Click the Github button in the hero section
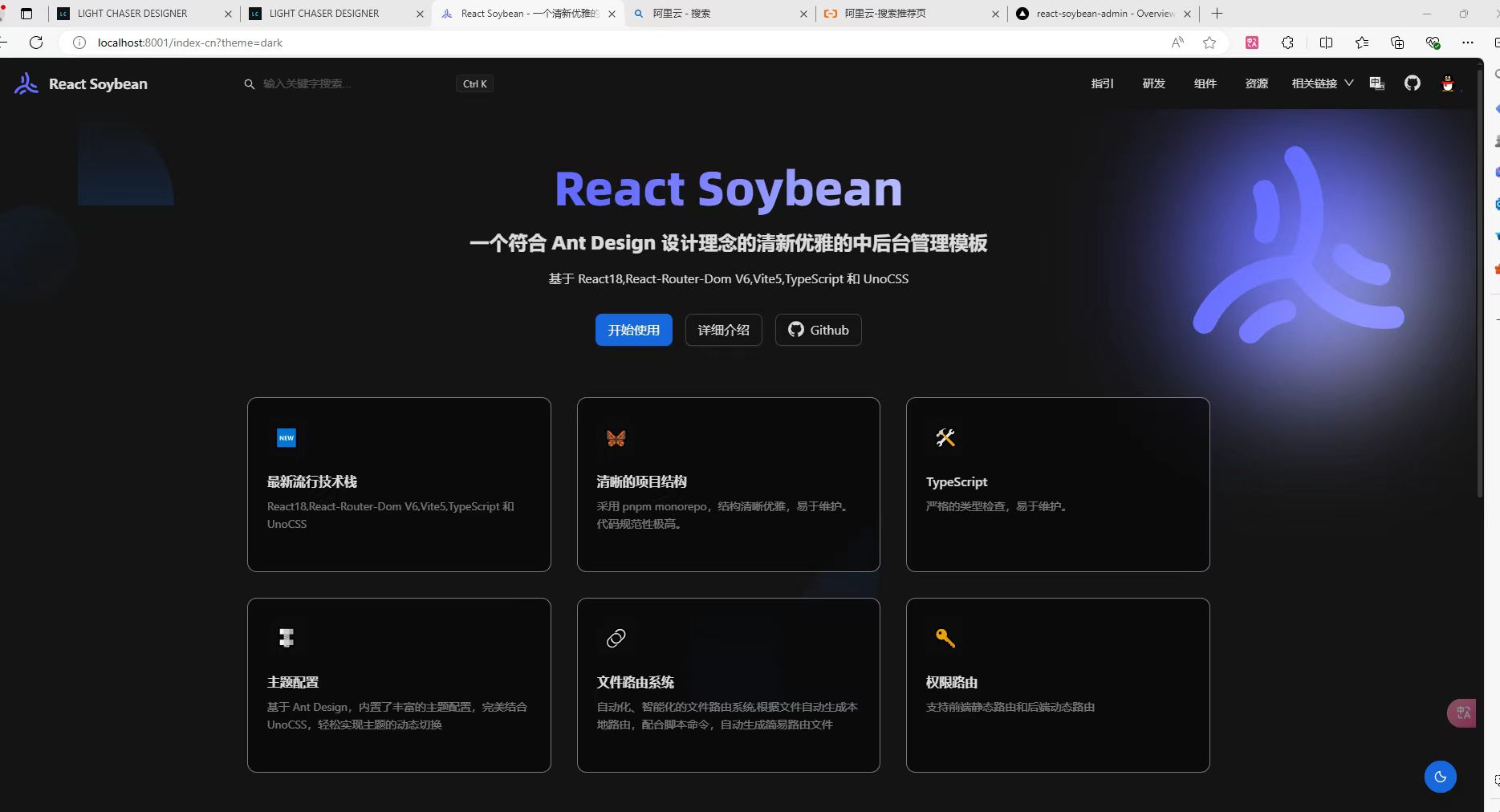 coord(818,330)
